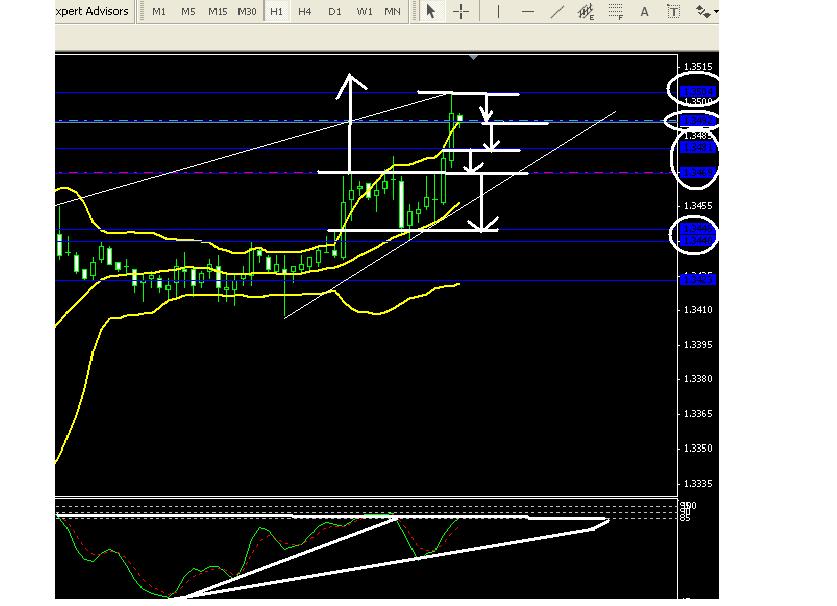Select the cursor arrow tool
Viewport: 837px width, 606px height.
coord(431,12)
